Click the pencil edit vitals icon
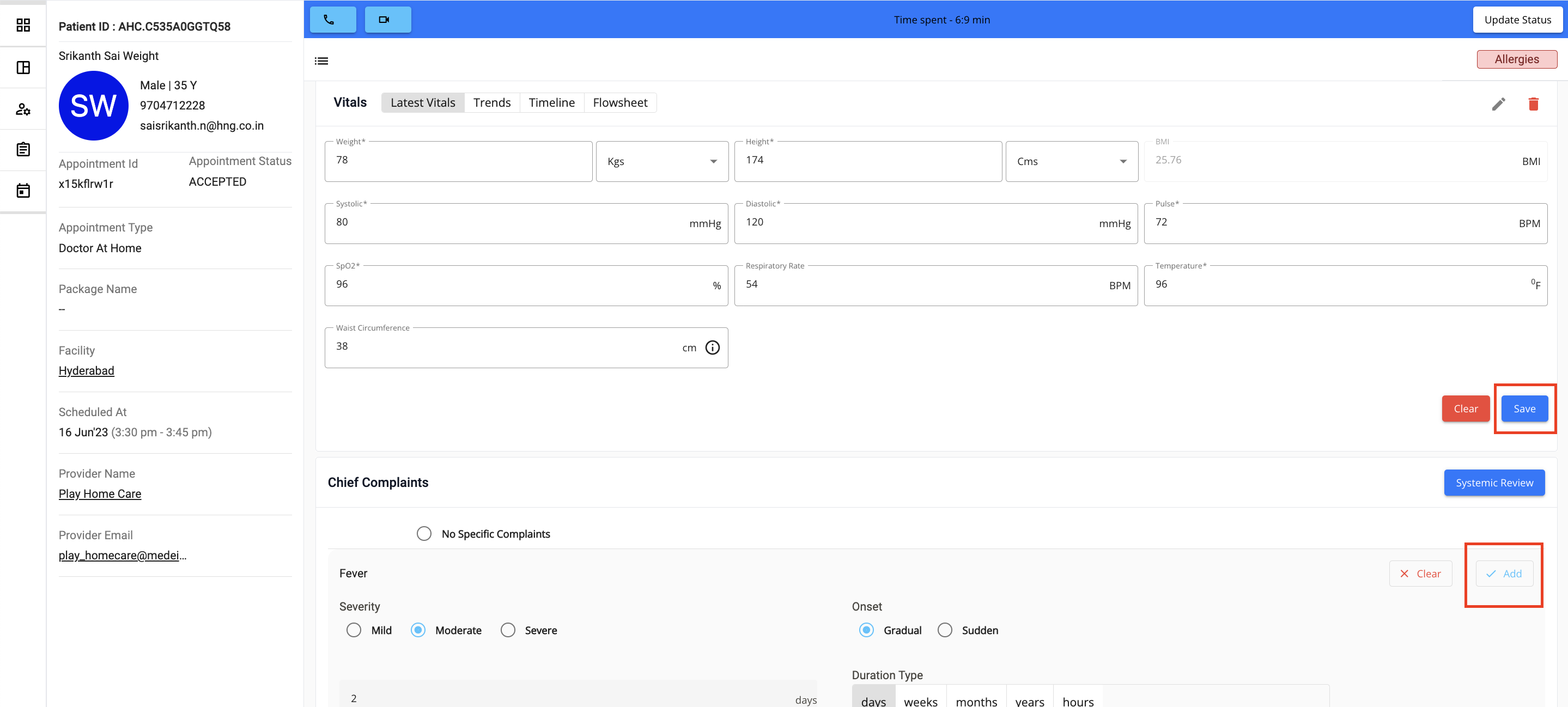The image size is (1568, 707). pos(1498,104)
